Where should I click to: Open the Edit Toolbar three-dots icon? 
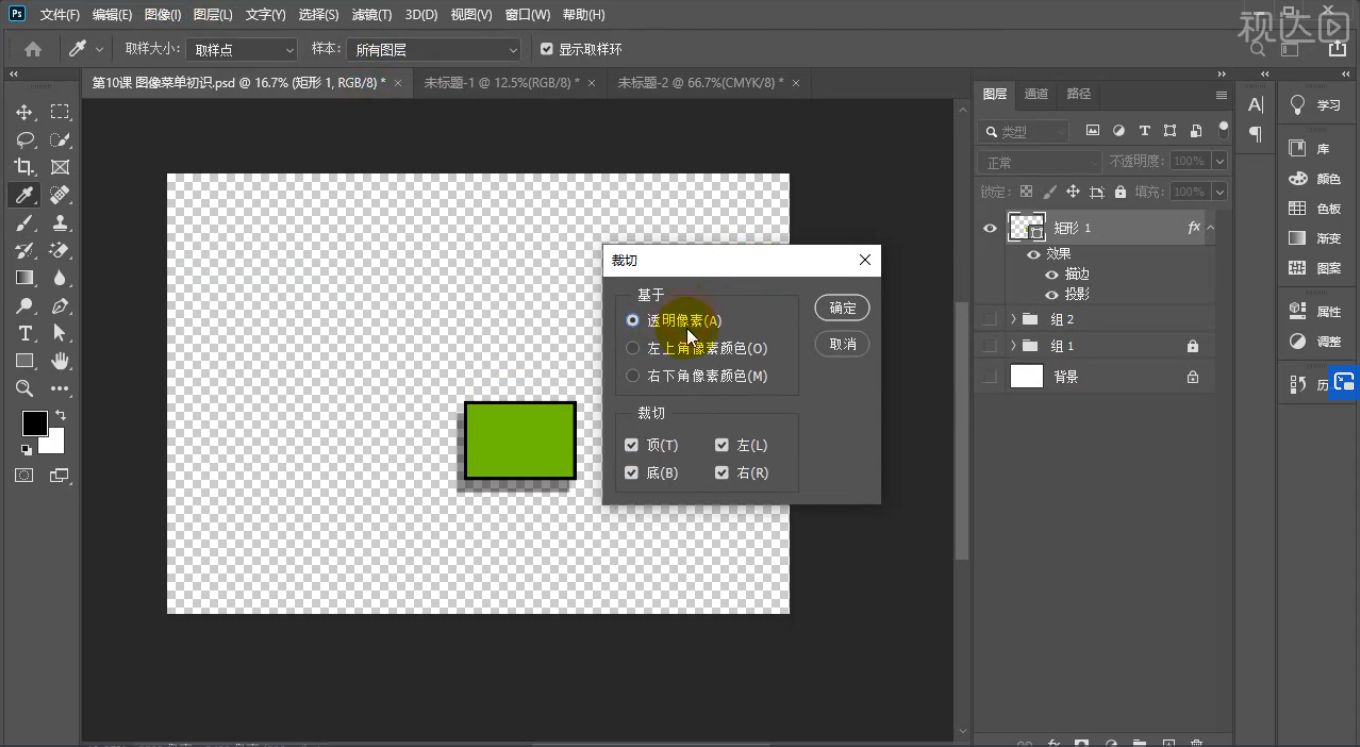(x=60, y=388)
